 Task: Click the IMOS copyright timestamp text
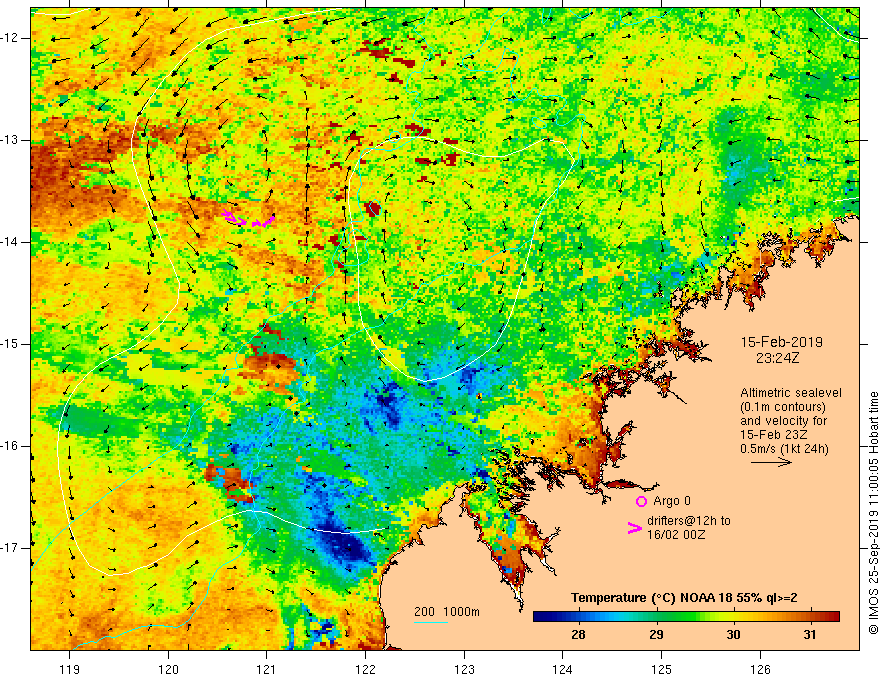click(873, 513)
